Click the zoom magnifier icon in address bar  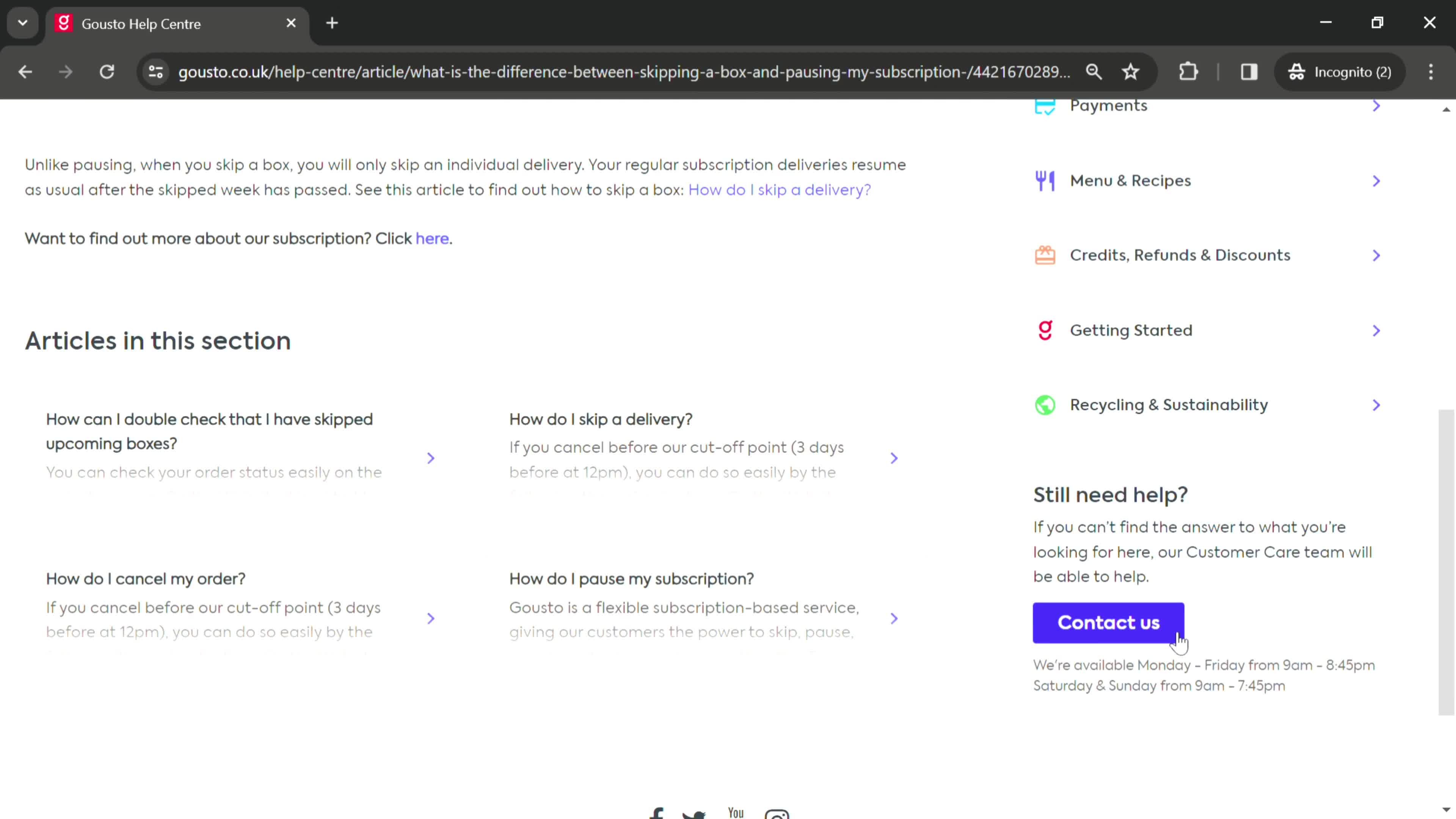pyautogui.click(x=1094, y=72)
